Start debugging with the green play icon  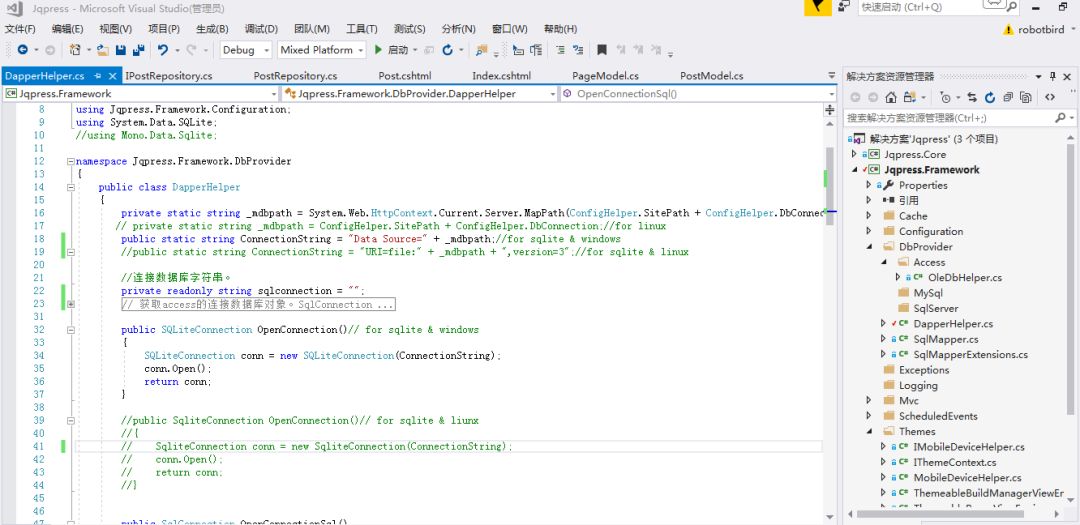(378, 50)
